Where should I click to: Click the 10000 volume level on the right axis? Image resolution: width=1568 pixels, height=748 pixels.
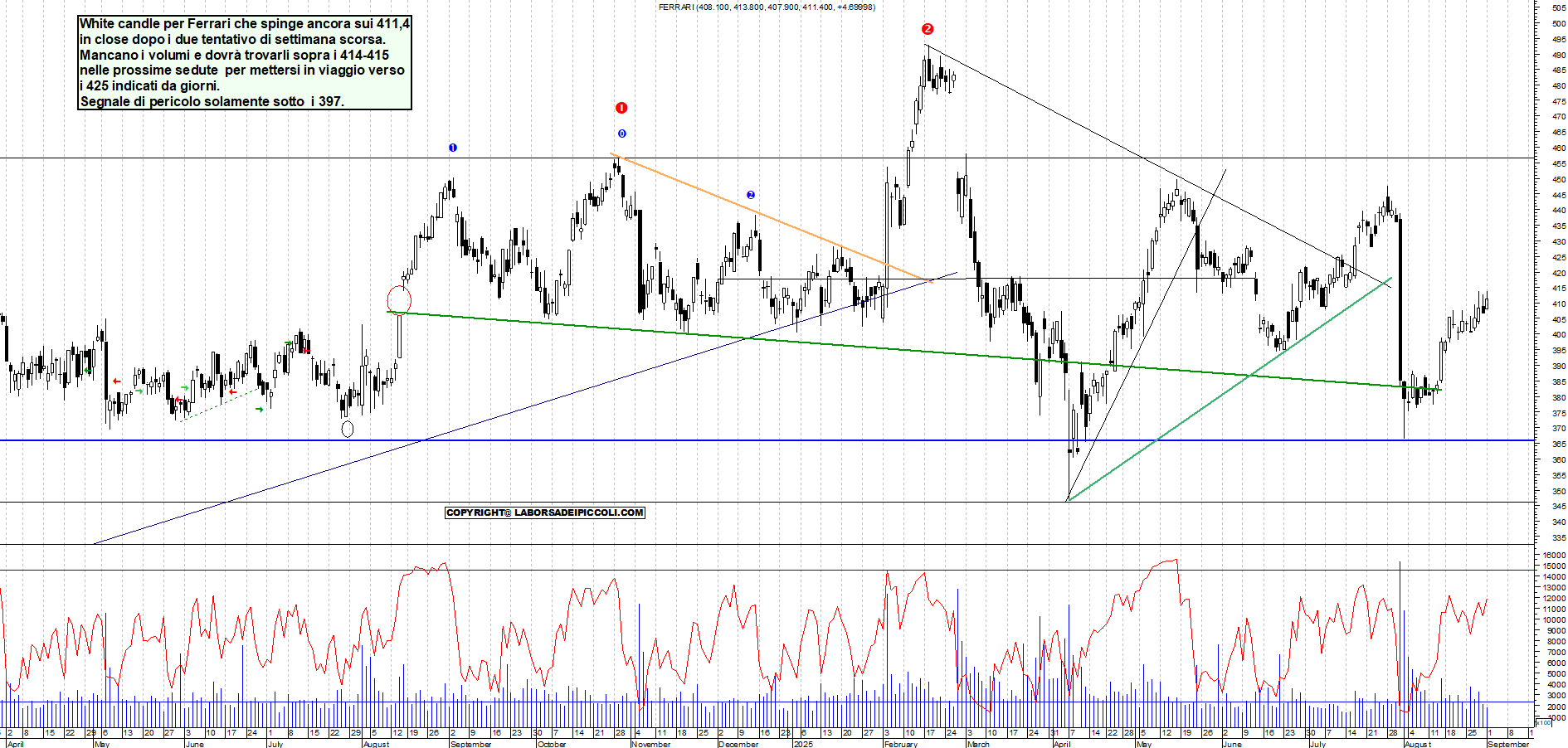tap(1555, 620)
